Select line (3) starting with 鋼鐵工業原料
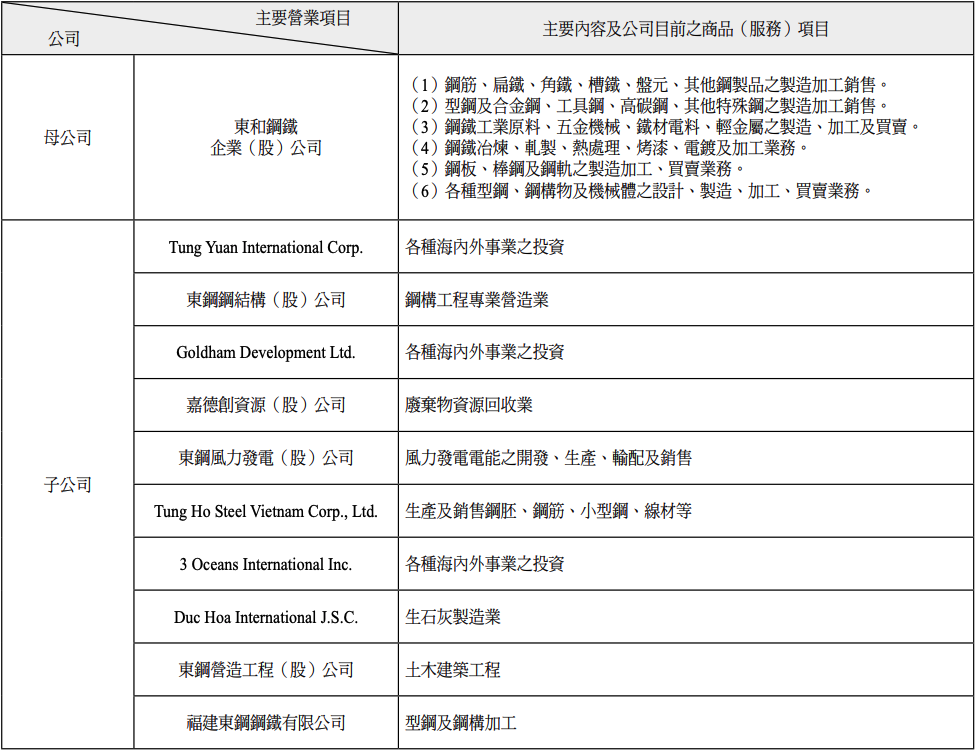 tap(665, 126)
